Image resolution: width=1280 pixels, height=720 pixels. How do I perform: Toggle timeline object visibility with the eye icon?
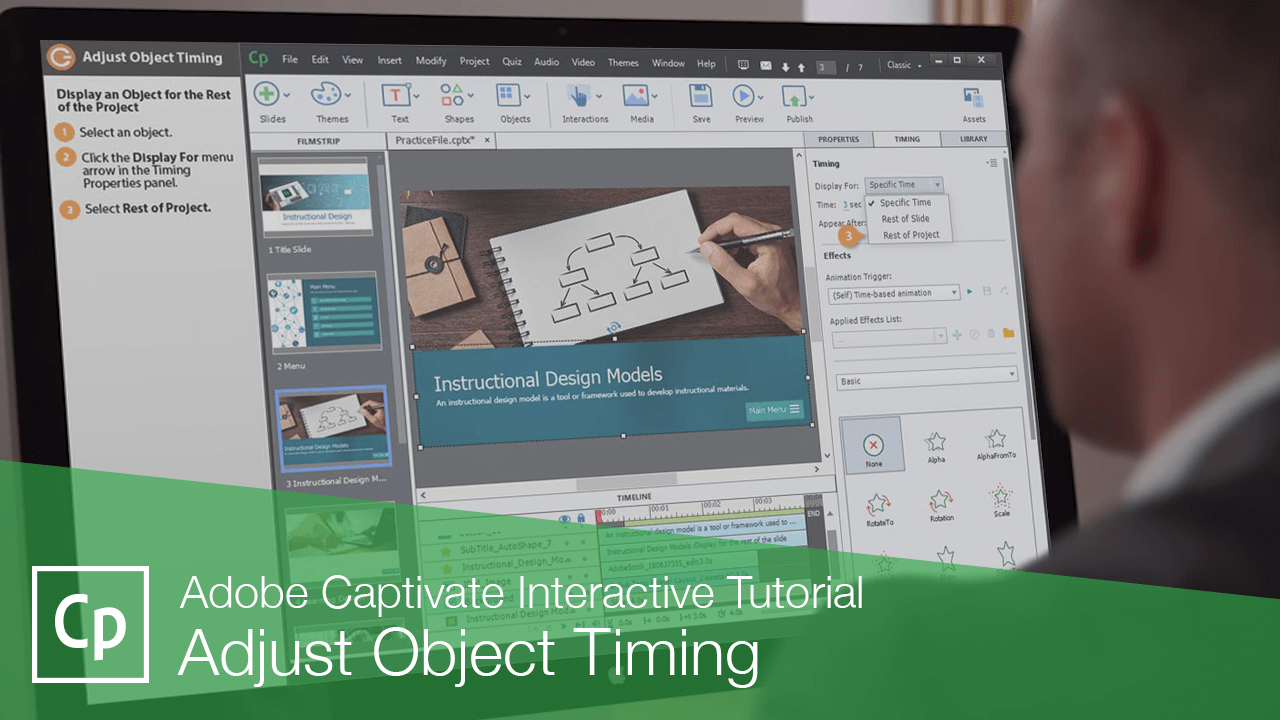565,518
